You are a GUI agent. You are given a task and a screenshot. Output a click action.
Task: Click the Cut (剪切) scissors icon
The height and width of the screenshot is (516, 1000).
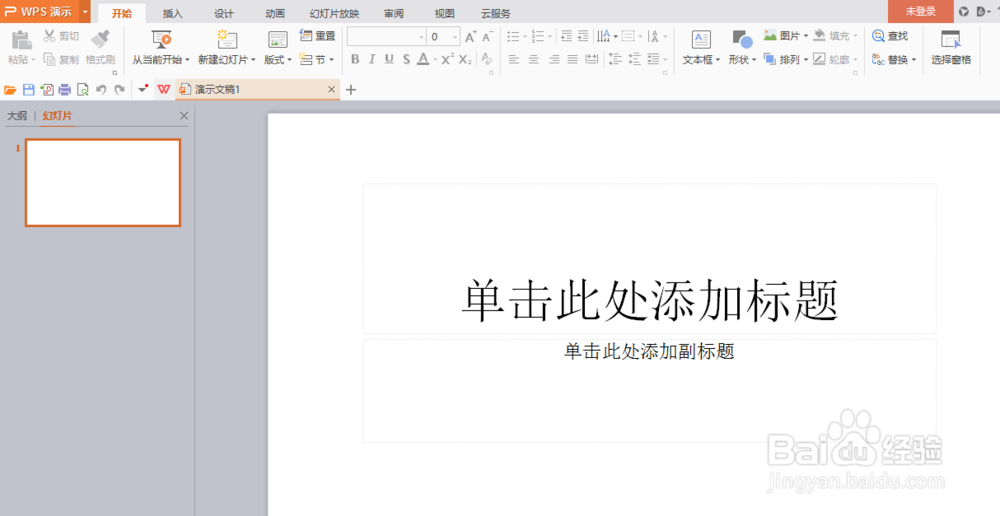pos(50,36)
